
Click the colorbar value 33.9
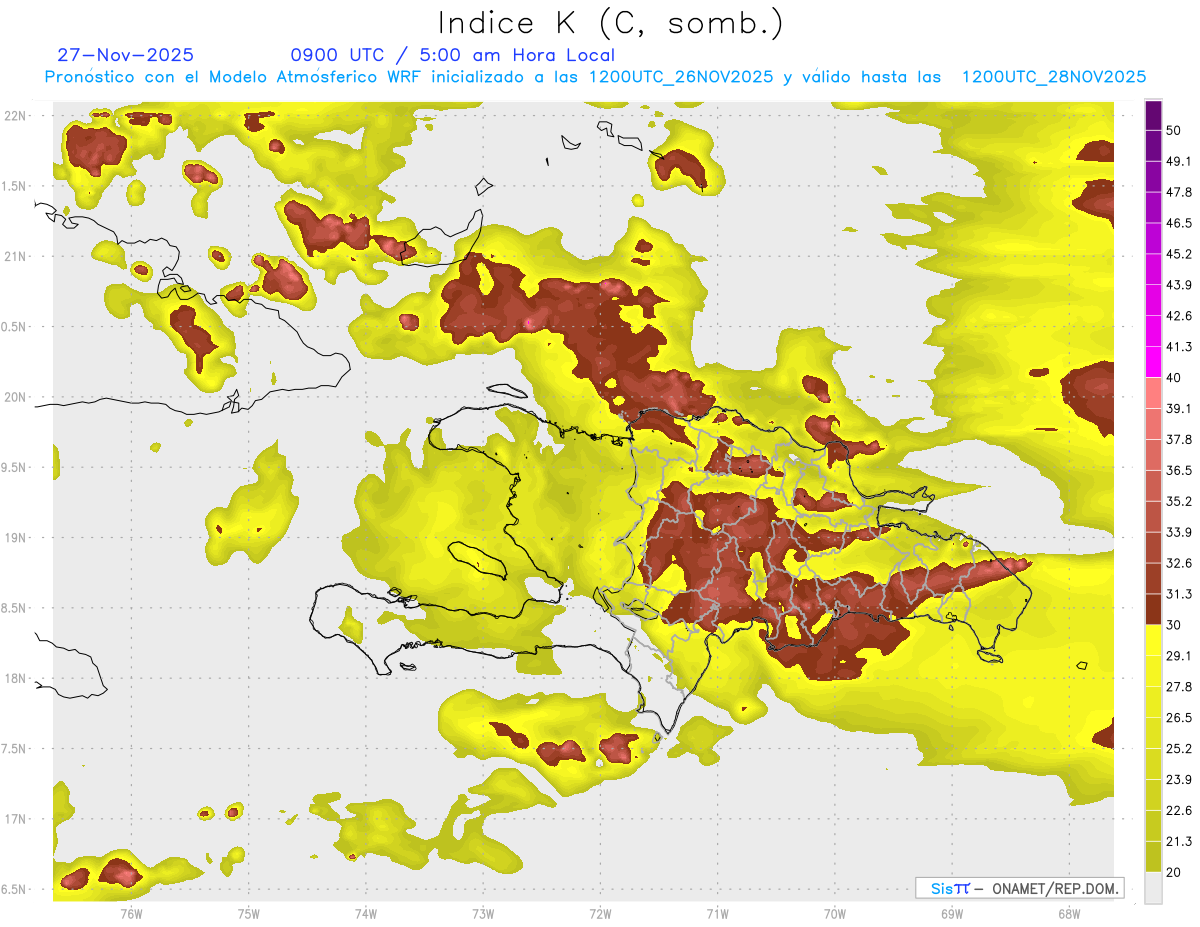coord(1179,532)
